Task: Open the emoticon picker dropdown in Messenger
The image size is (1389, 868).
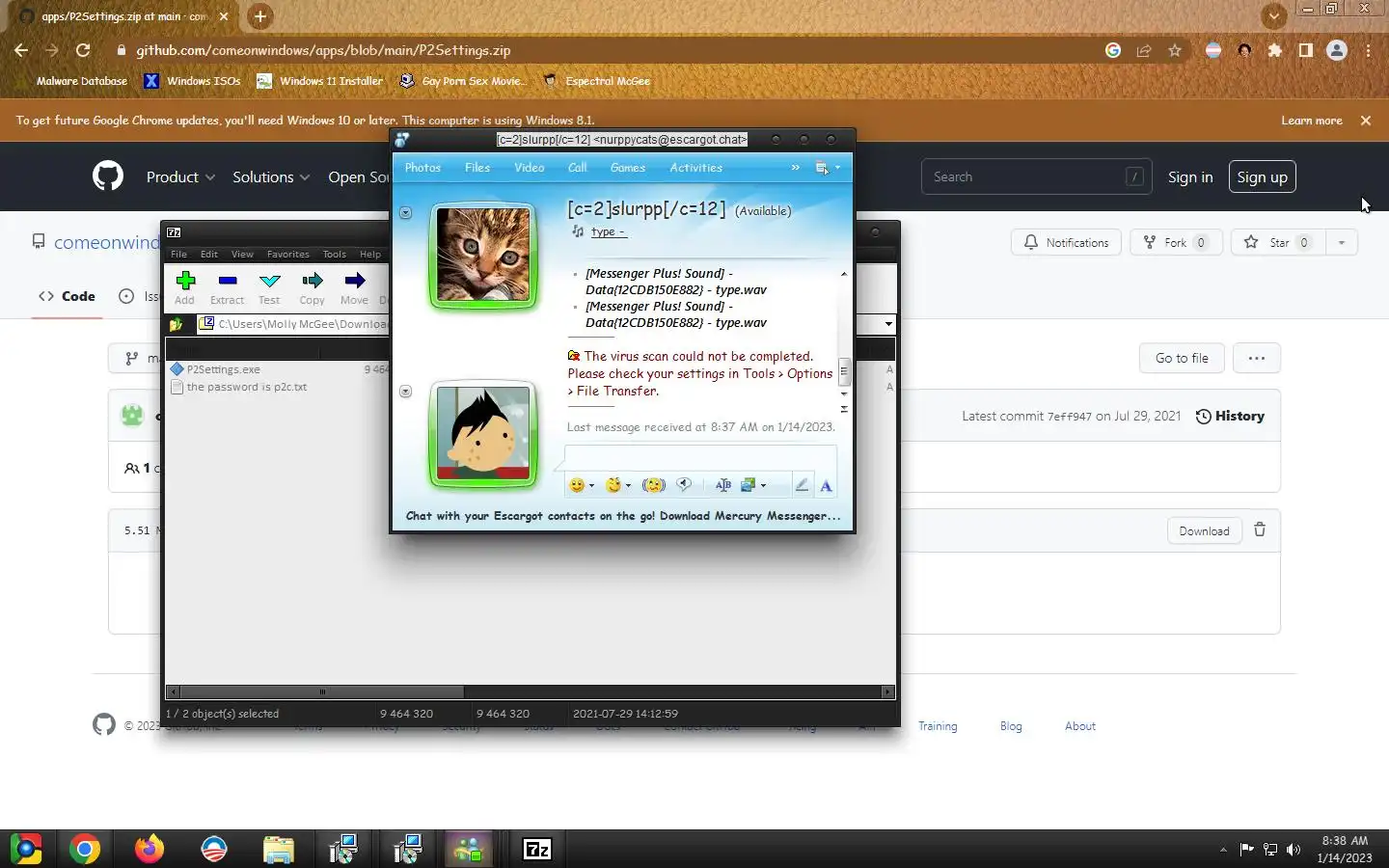Action: [x=591, y=485]
